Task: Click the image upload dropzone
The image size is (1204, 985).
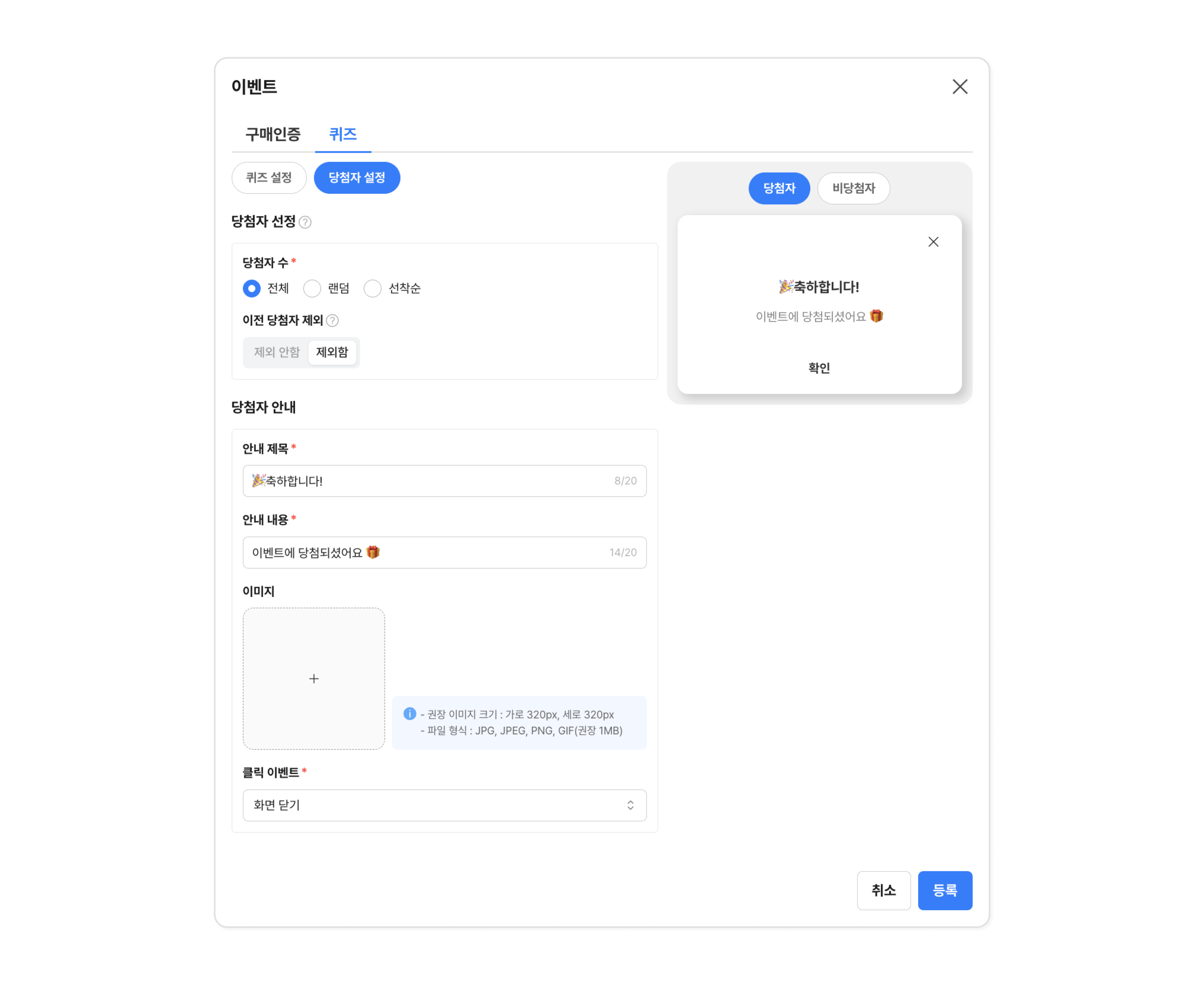Action: [x=314, y=679]
